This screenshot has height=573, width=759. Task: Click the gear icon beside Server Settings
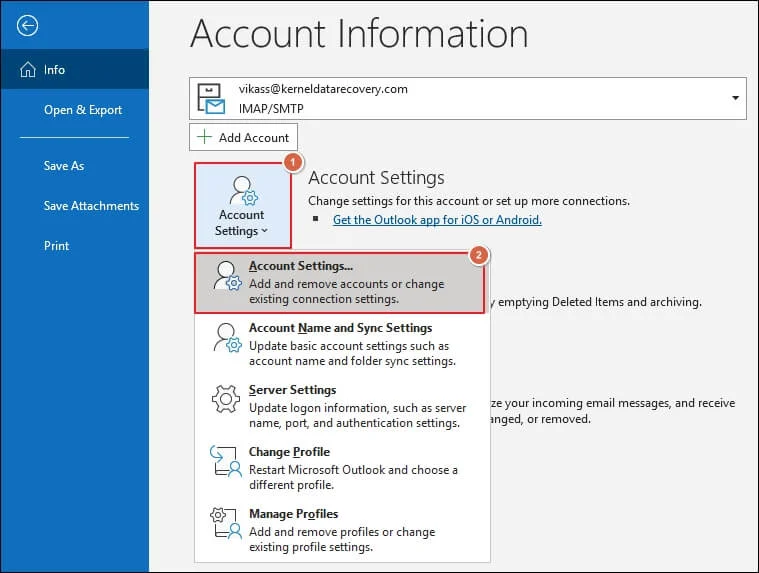[x=226, y=399]
